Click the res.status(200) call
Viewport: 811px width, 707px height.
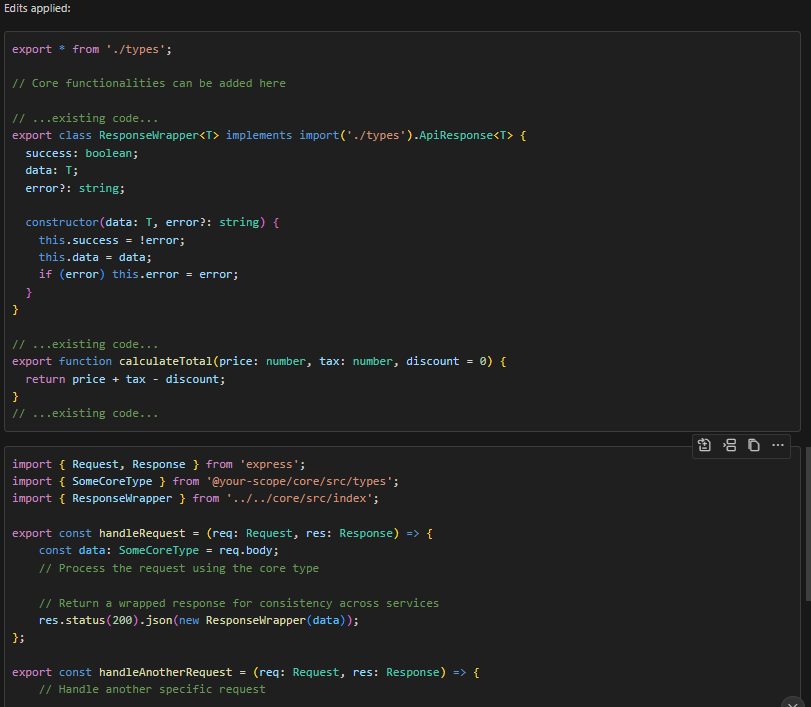click(x=88, y=620)
